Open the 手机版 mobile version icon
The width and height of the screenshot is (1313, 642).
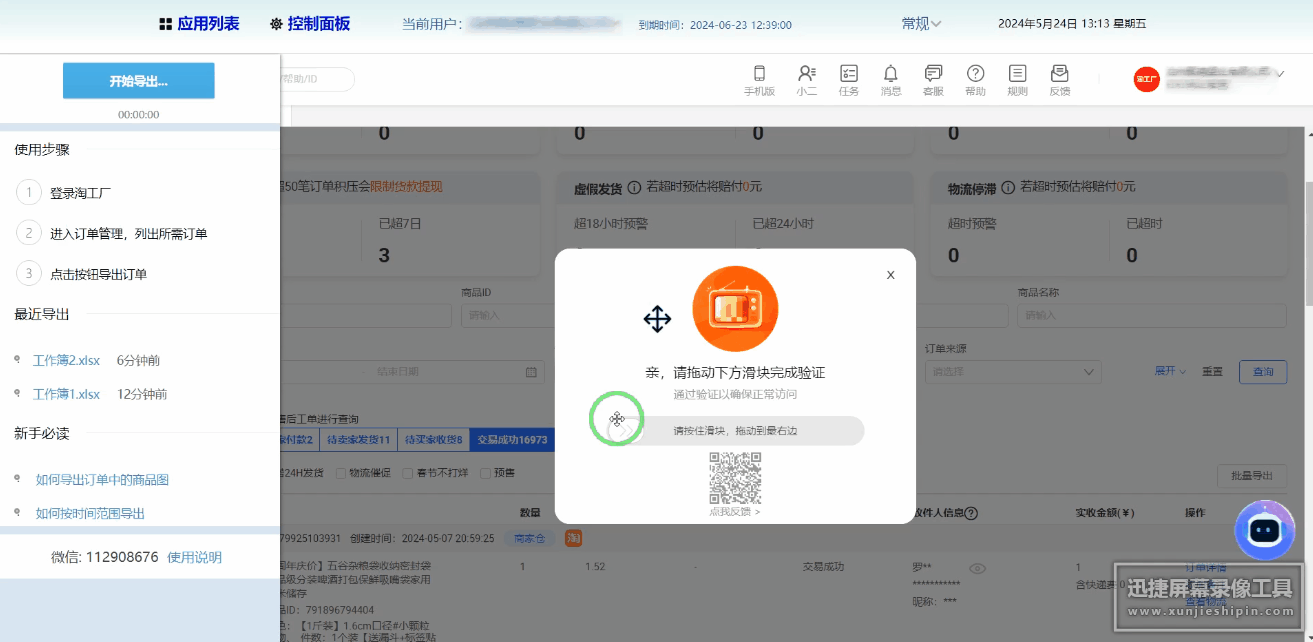[x=759, y=79]
